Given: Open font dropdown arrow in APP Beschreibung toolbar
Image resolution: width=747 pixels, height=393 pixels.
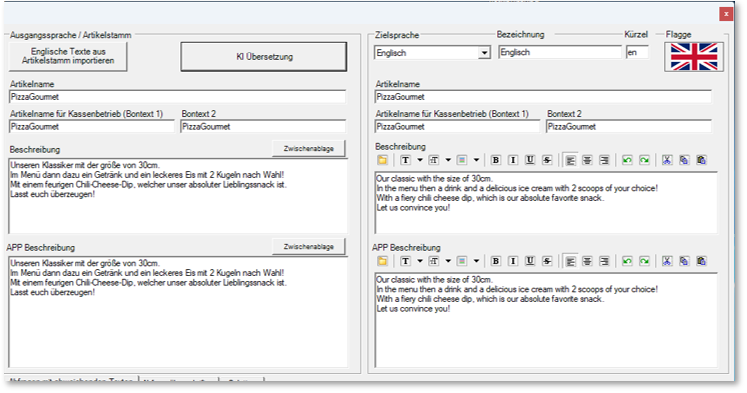Looking at the screenshot, I should 420,261.
